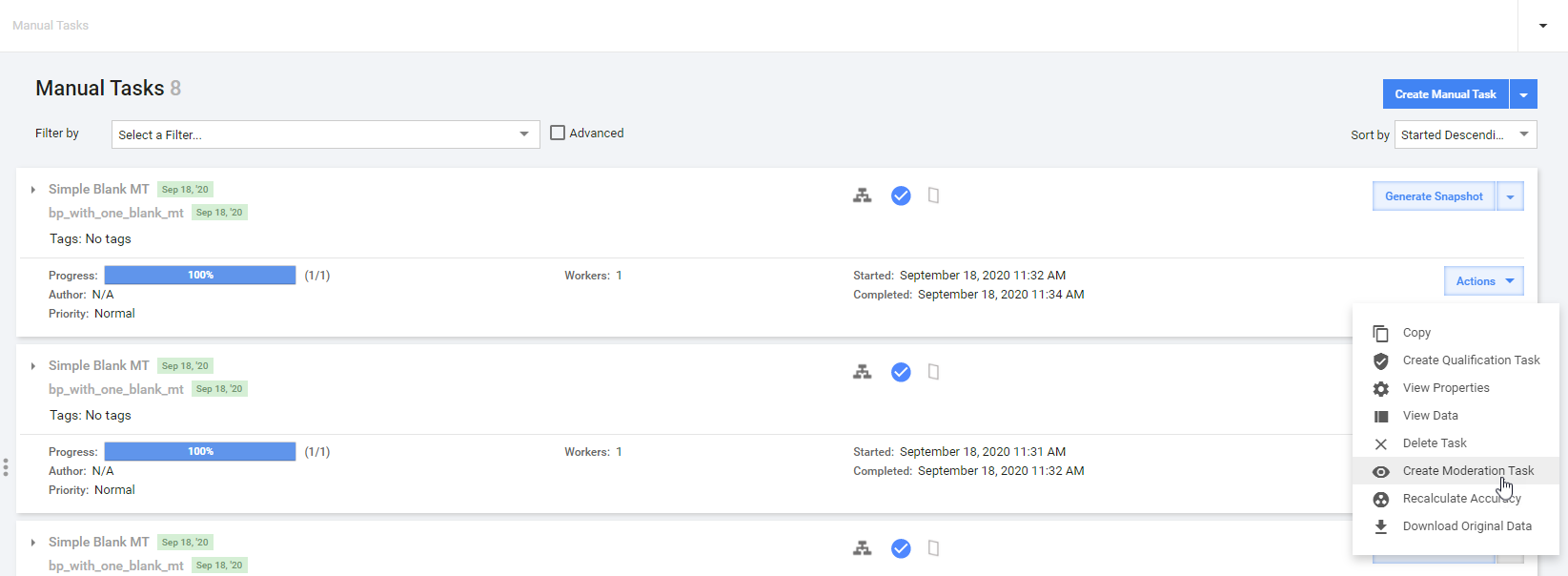Image resolution: width=1568 pixels, height=576 pixels.
Task: Click the download icon for Download Original Data
Action: (x=1380, y=526)
